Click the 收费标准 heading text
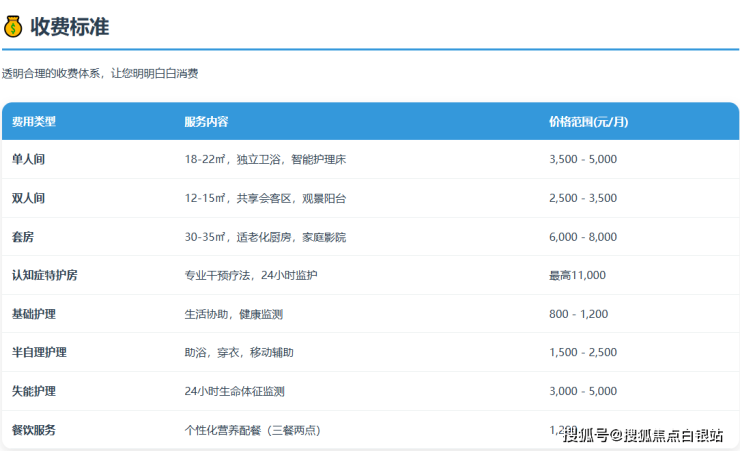 [x=69, y=27]
